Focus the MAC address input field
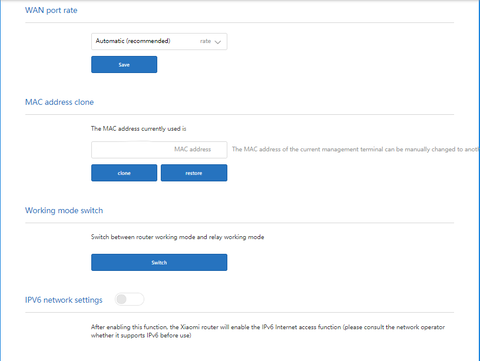480x361 pixels. (159, 150)
